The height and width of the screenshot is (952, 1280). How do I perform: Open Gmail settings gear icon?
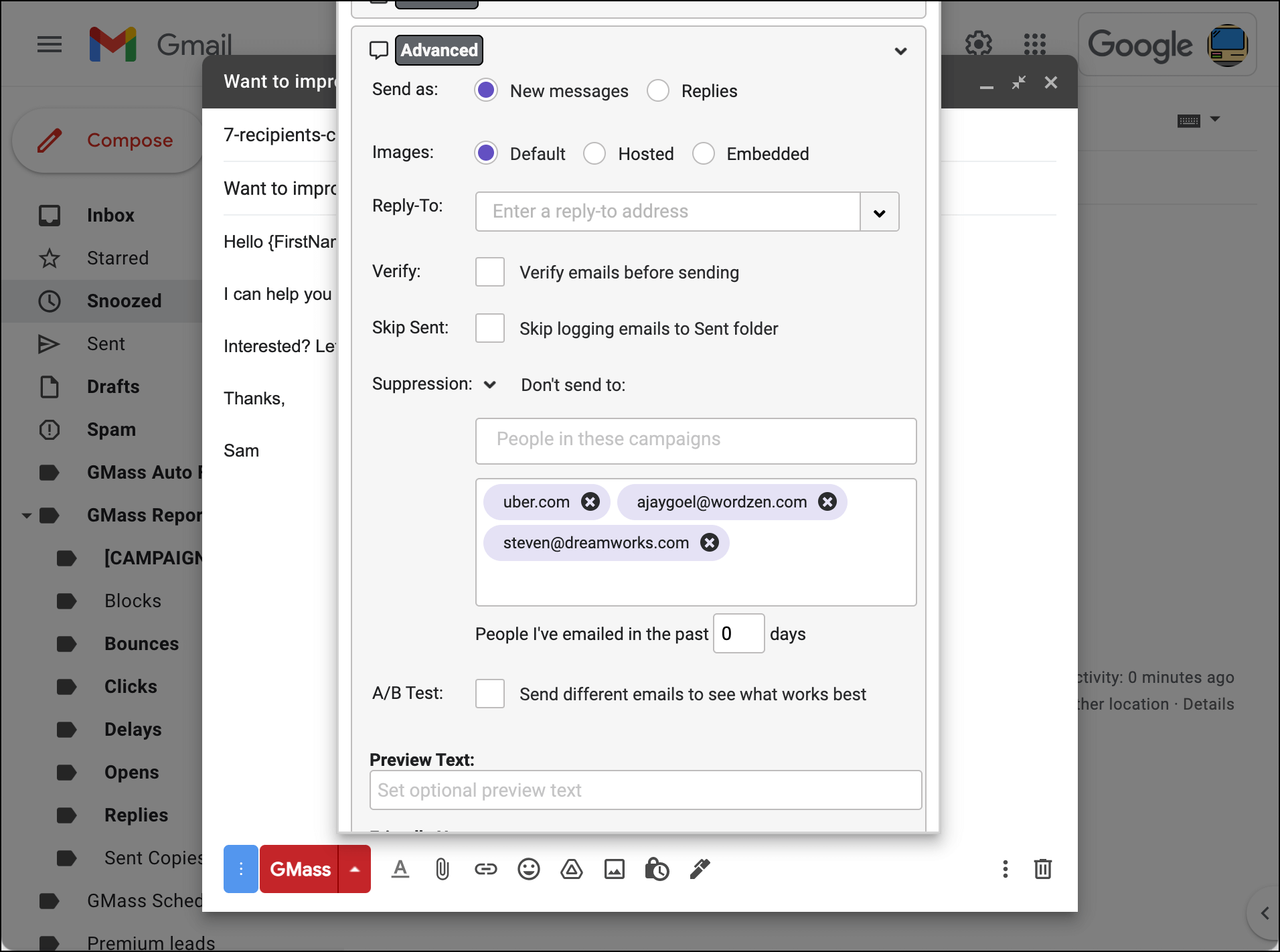(978, 44)
